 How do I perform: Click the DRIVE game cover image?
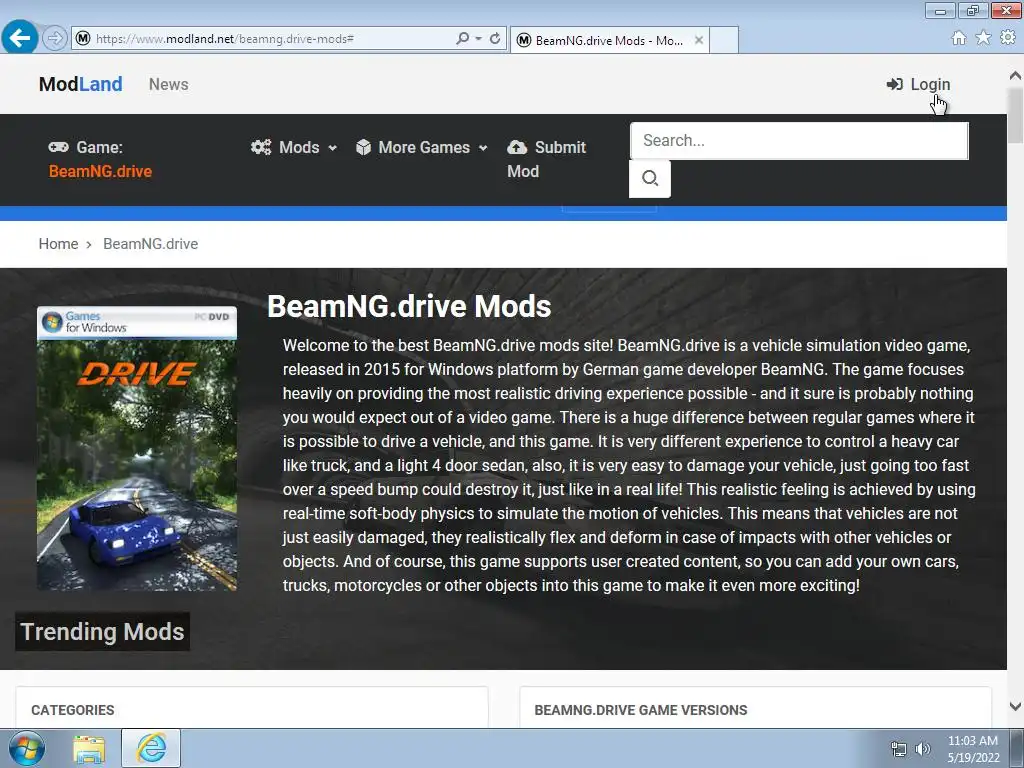point(137,449)
